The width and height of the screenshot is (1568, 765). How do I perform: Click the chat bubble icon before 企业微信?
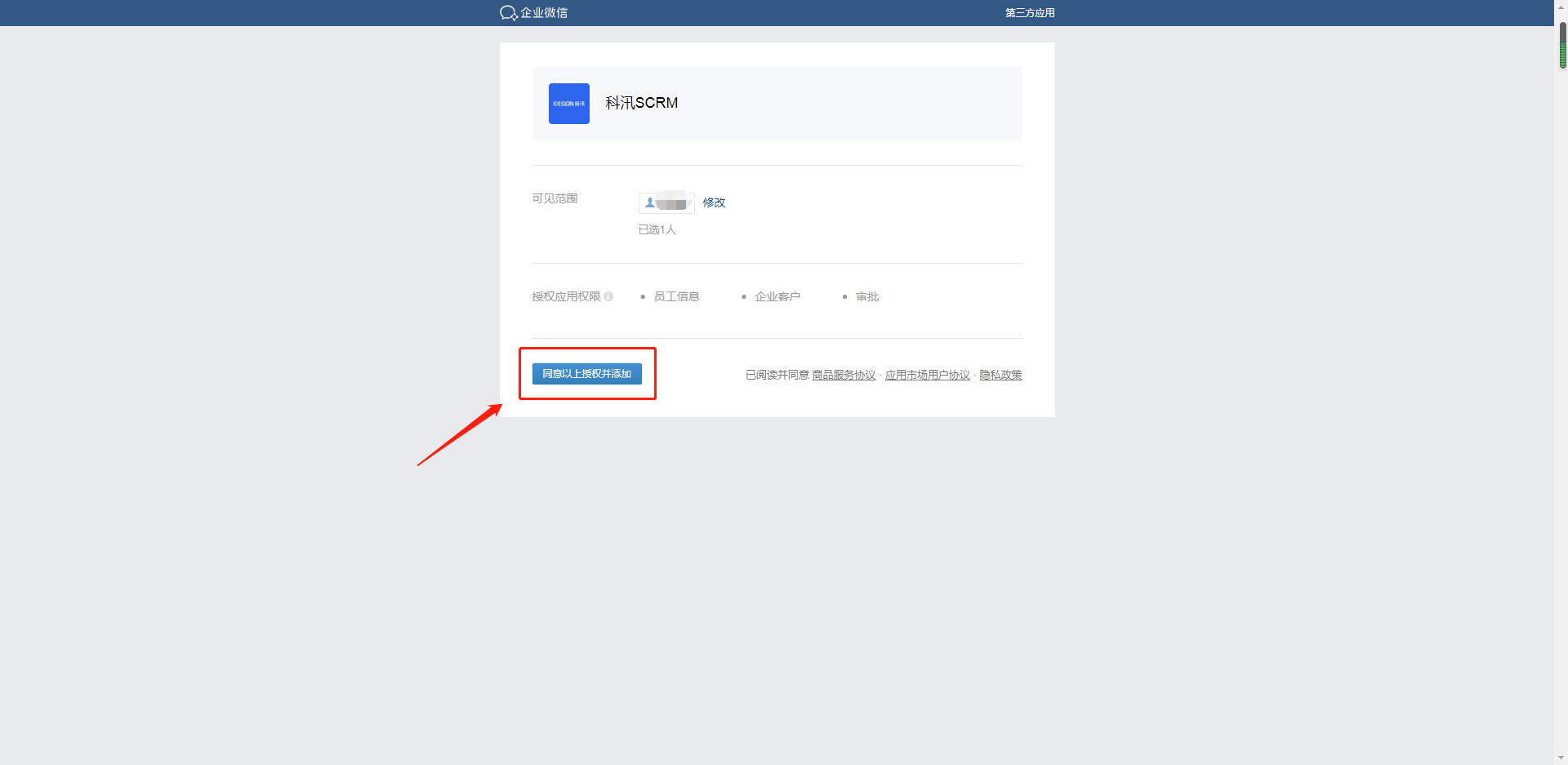[506, 13]
